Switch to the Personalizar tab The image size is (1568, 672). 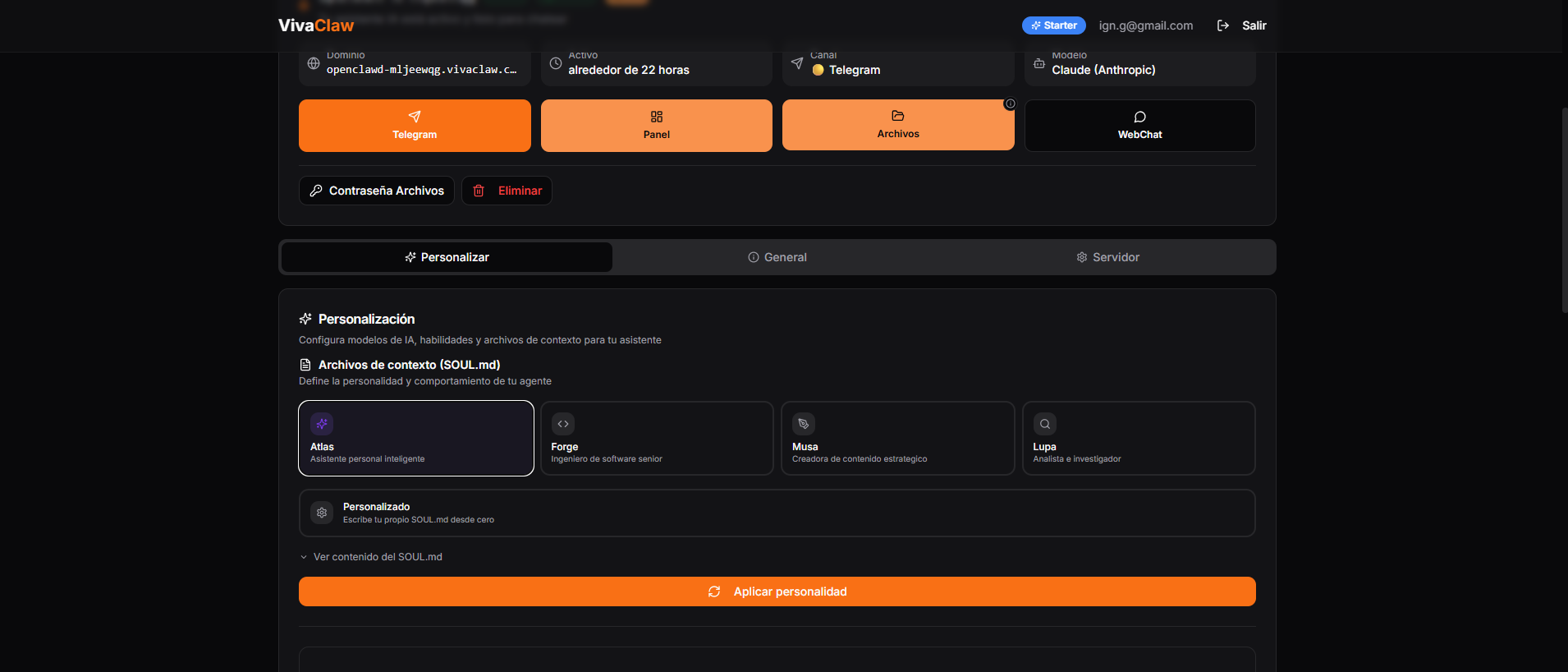[447, 257]
